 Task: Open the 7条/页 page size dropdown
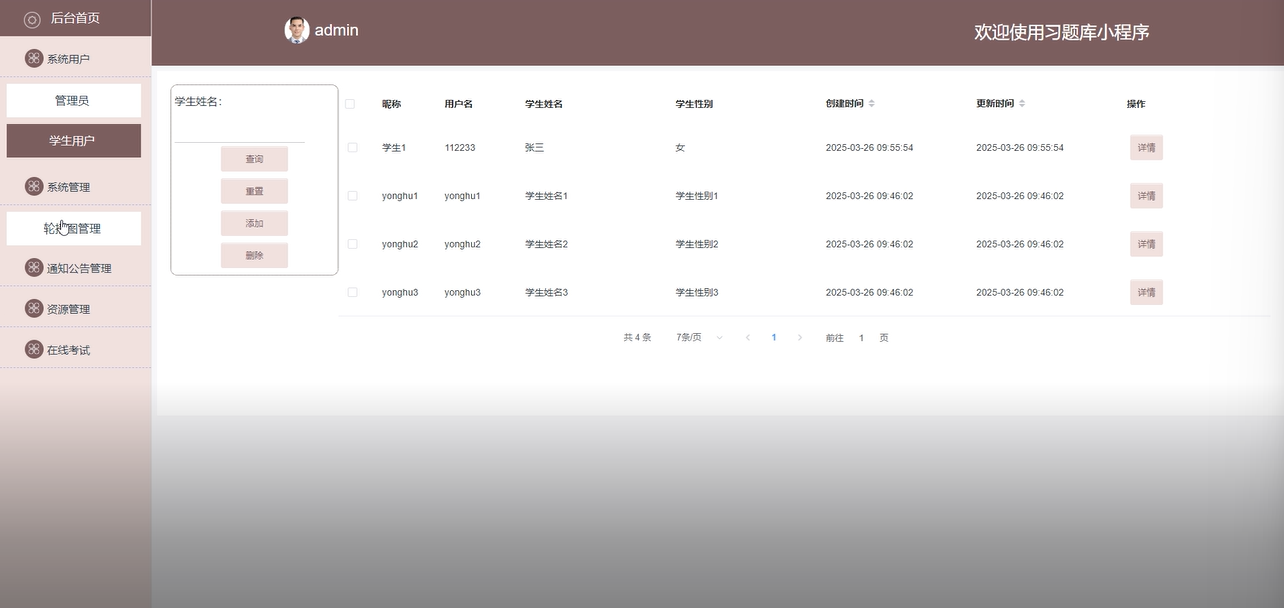(x=699, y=338)
